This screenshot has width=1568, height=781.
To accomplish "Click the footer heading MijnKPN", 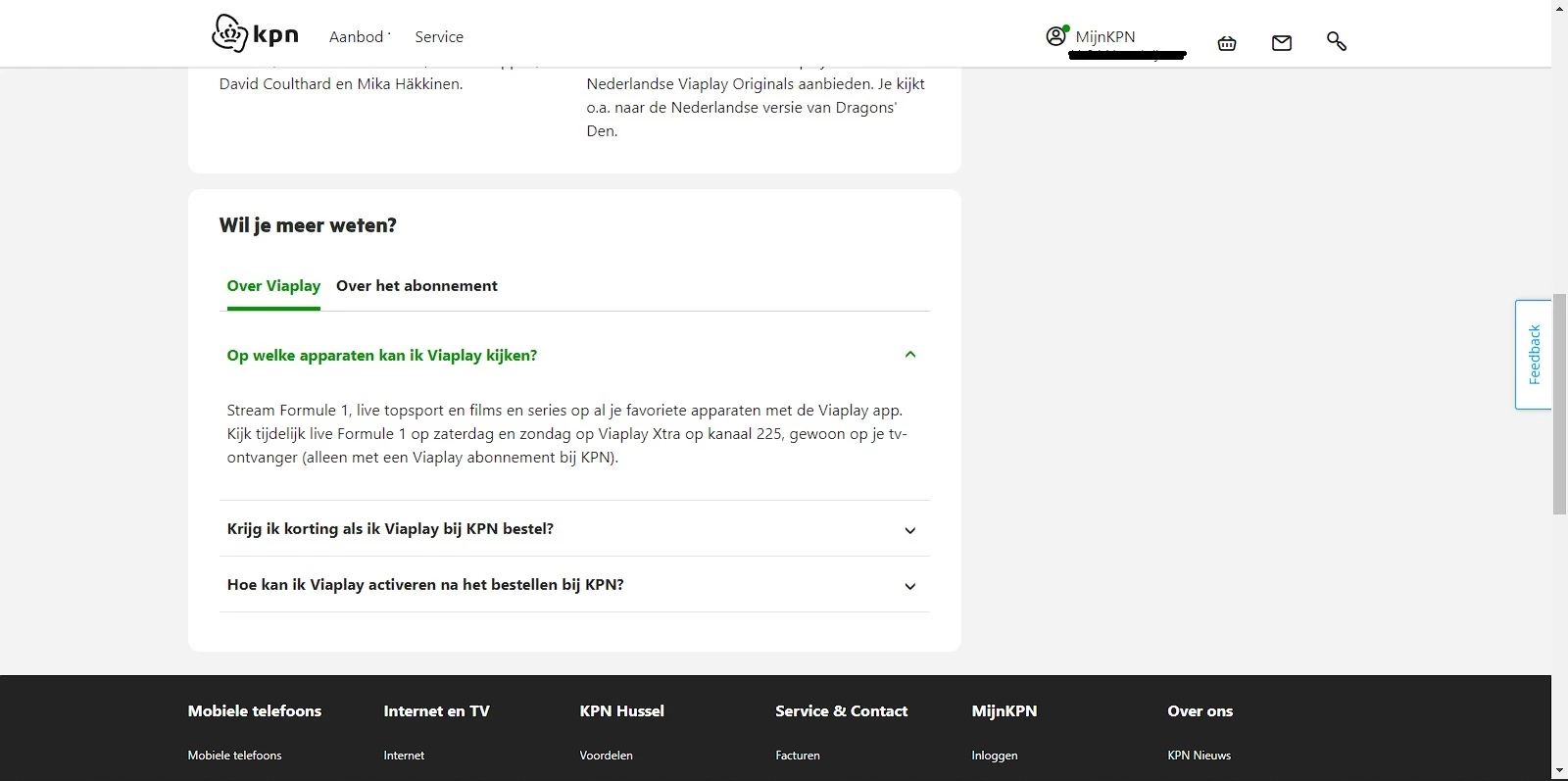I will click(x=1004, y=711).
